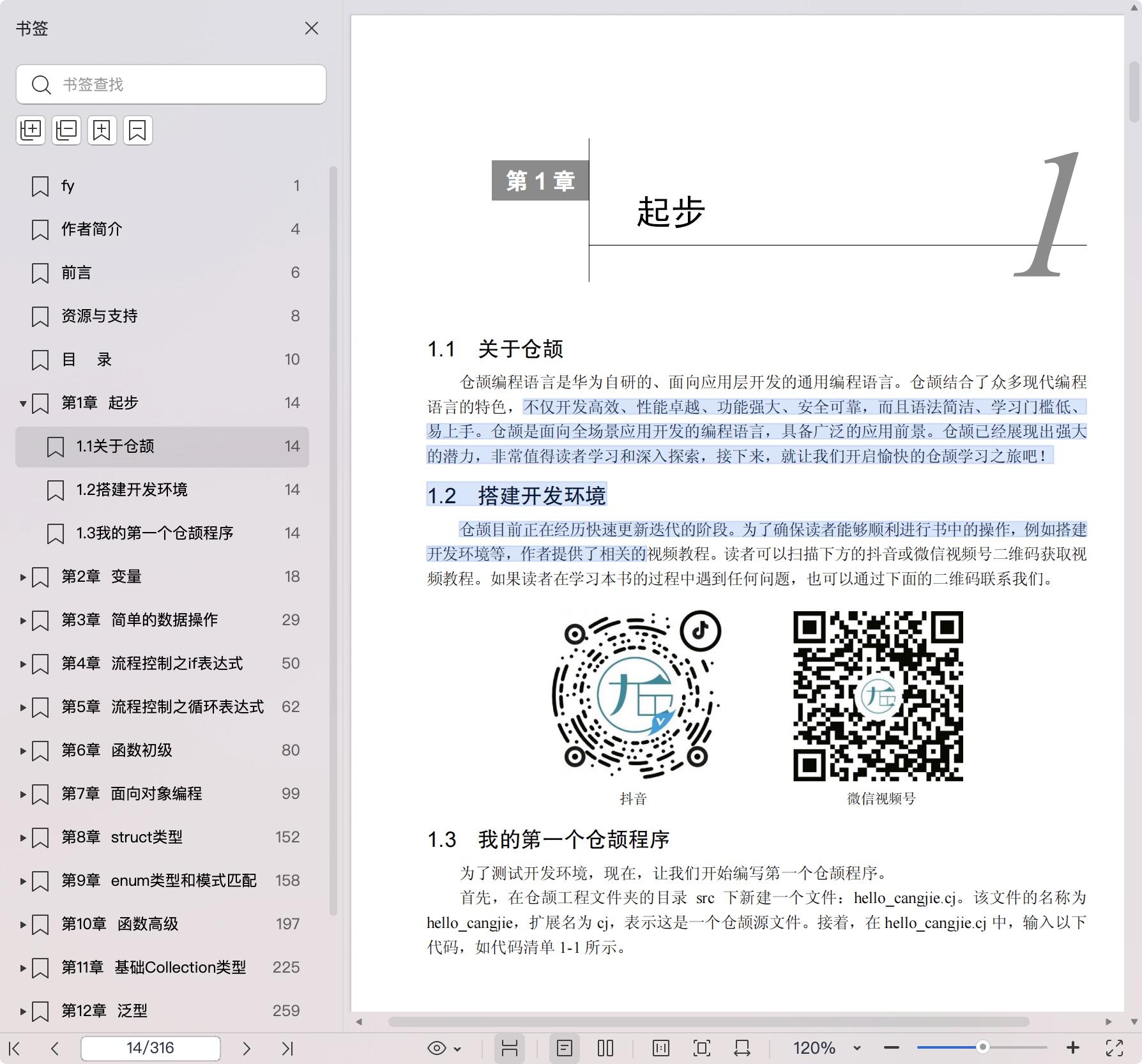Viewport: 1142px width, 1064px height.
Task: Close the bookmarks panel
Action: [312, 28]
